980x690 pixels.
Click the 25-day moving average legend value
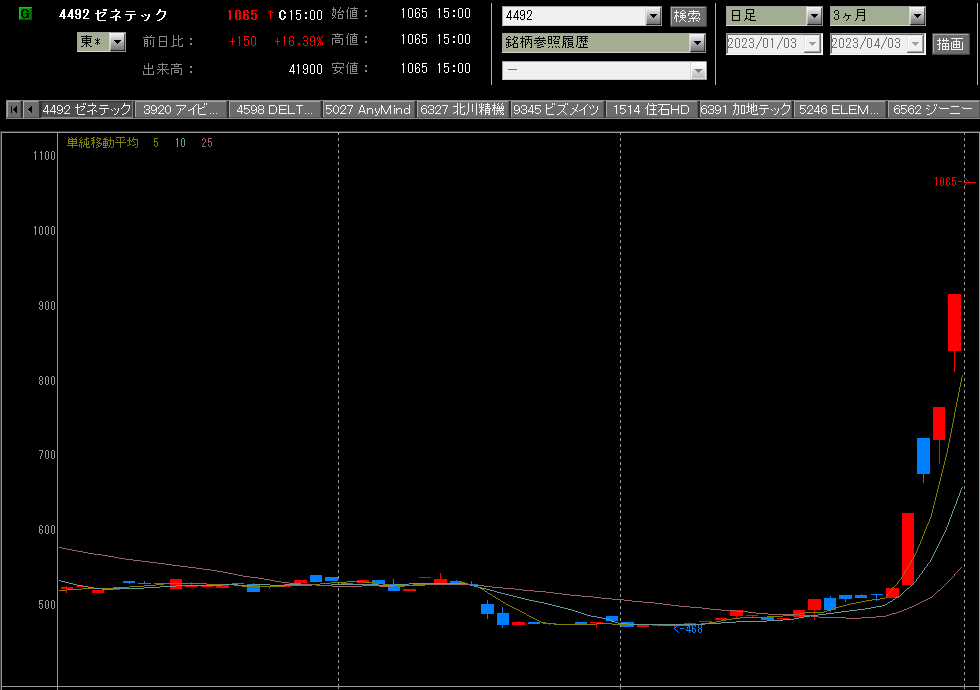click(207, 143)
